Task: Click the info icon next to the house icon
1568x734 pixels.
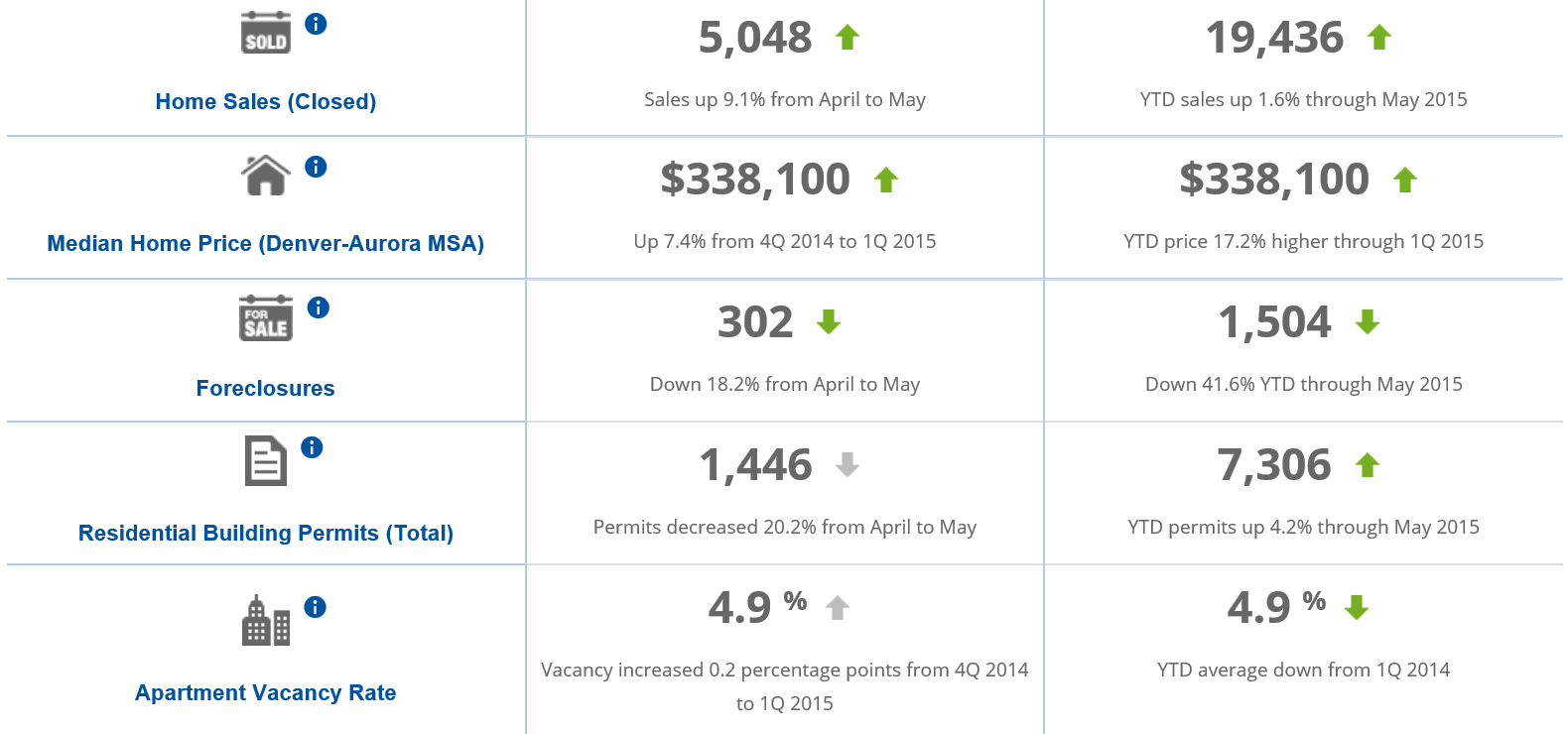Action: 316,167
